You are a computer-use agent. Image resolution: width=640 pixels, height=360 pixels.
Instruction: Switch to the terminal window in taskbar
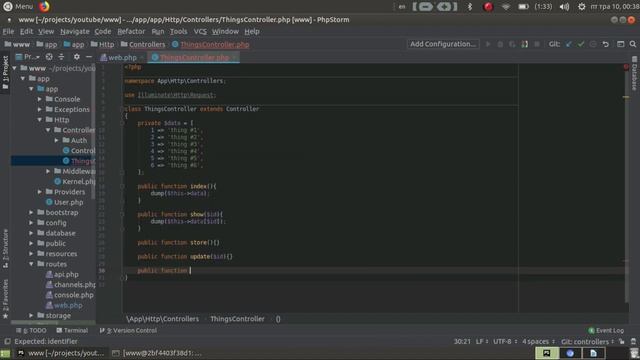click(157, 353)
